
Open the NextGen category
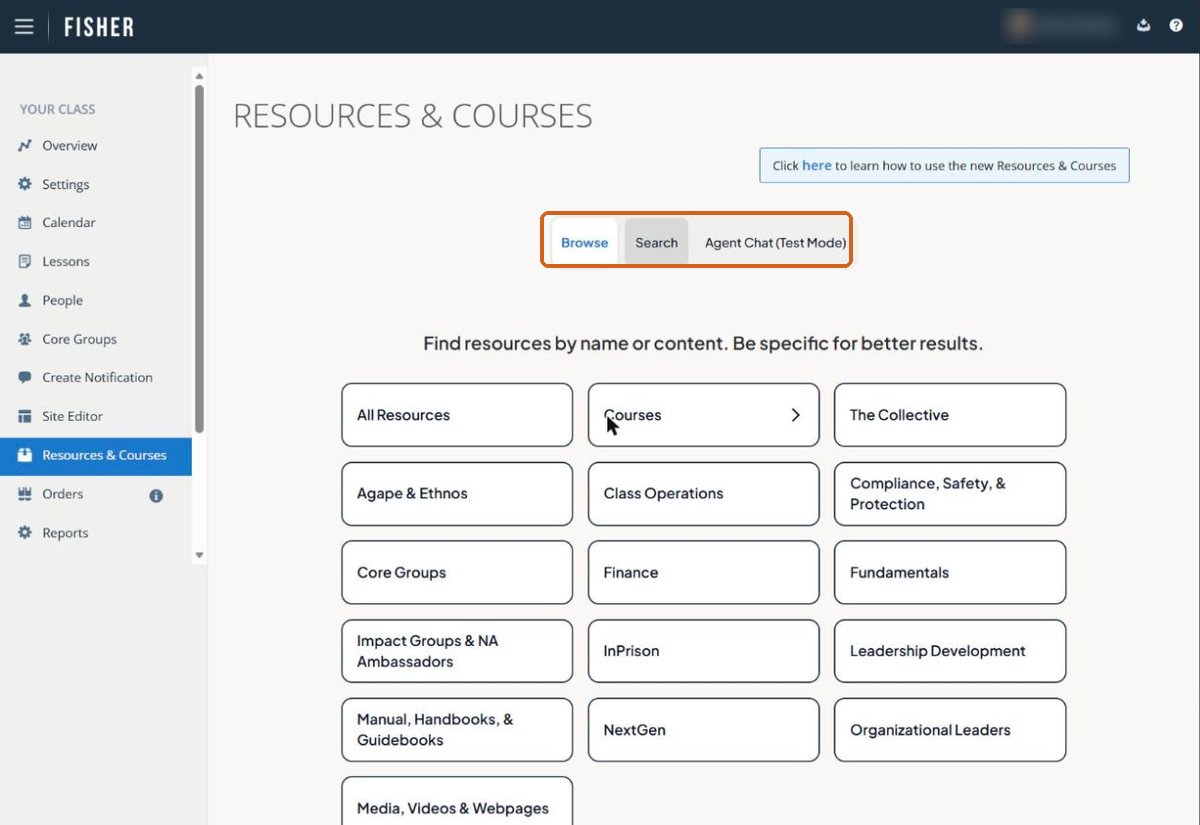coord(703,730)
